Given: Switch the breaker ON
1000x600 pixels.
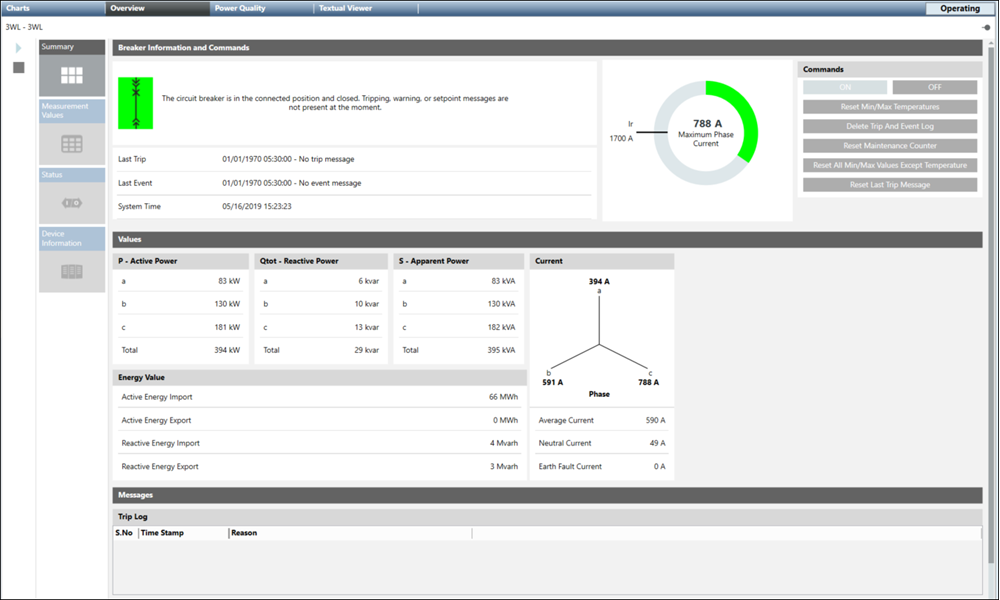Looking at the screenshot, I should pyautogui.click(x=844, y=87).
